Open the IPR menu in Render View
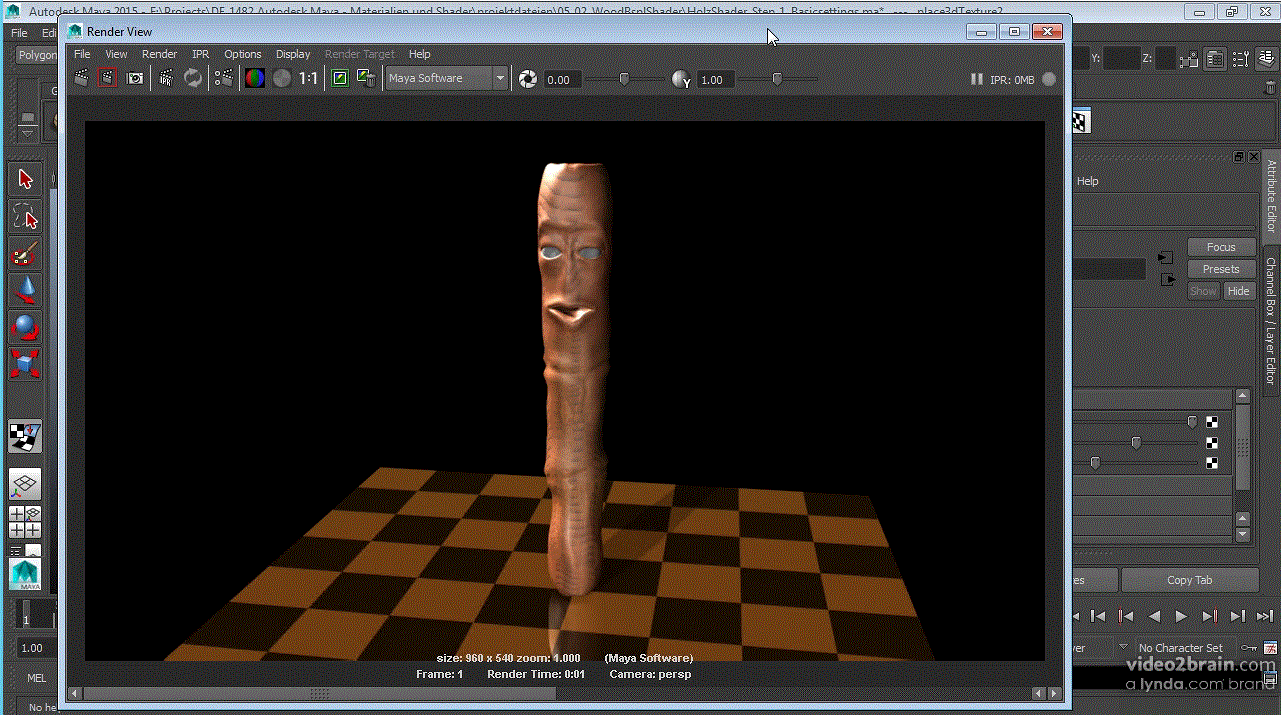The image size is (1281, 715). (201, 54)
